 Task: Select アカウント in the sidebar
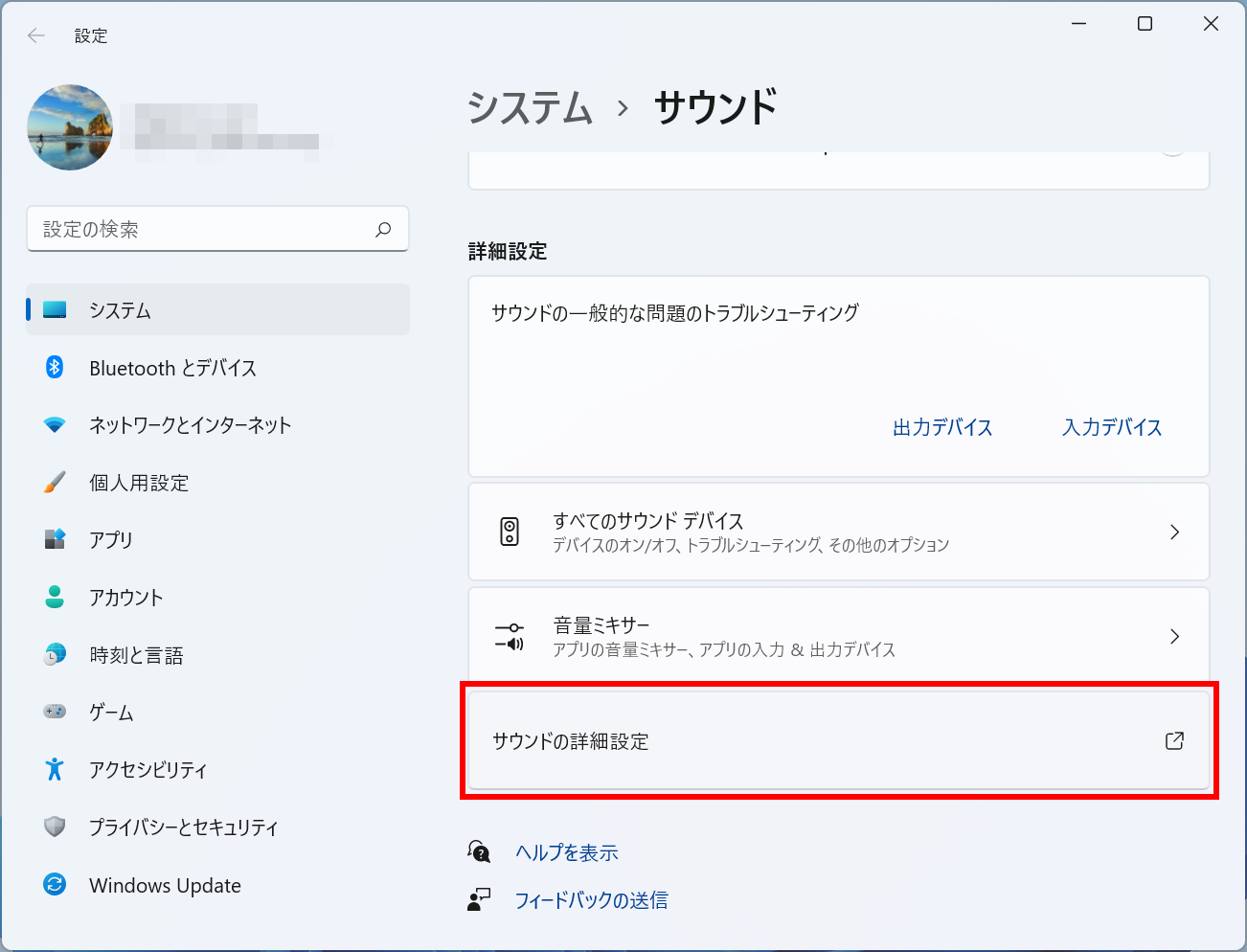[125, 598]
